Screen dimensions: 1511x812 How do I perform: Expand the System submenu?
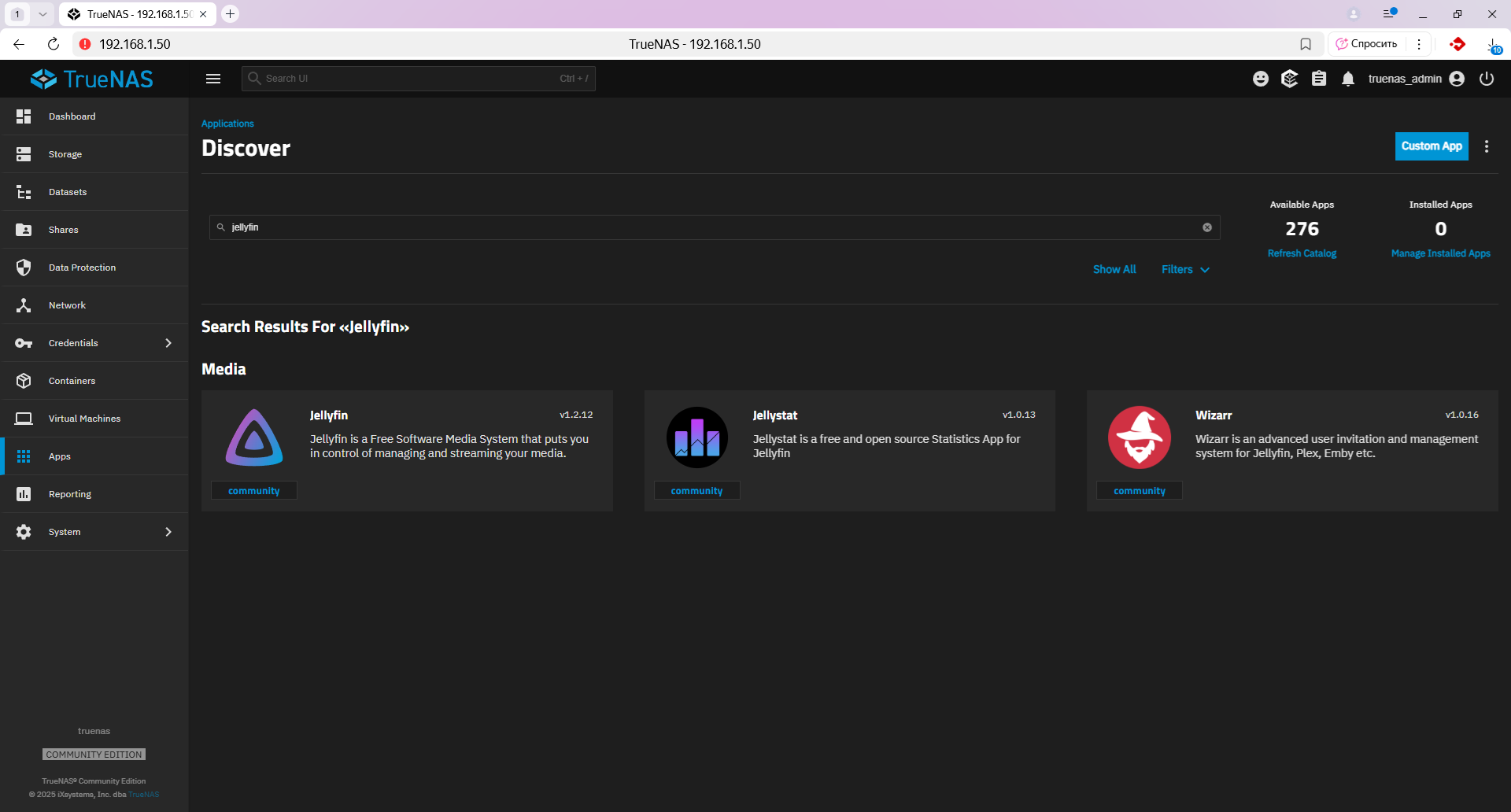coord(168,532)
